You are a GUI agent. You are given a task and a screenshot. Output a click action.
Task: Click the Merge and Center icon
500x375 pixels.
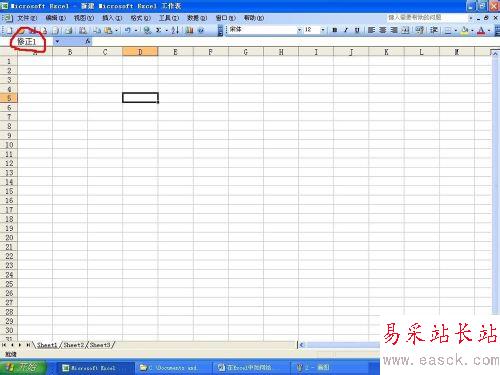pos(405,30)
